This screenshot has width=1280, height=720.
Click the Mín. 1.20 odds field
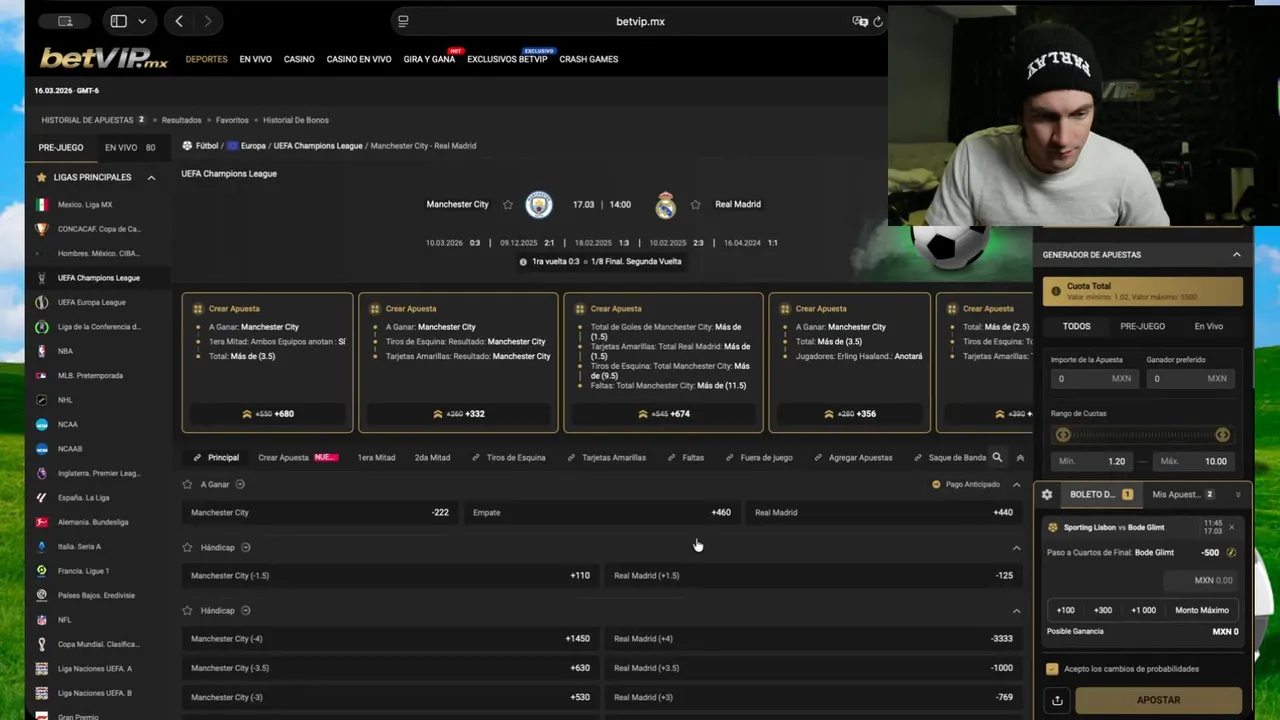point(1093,461)
